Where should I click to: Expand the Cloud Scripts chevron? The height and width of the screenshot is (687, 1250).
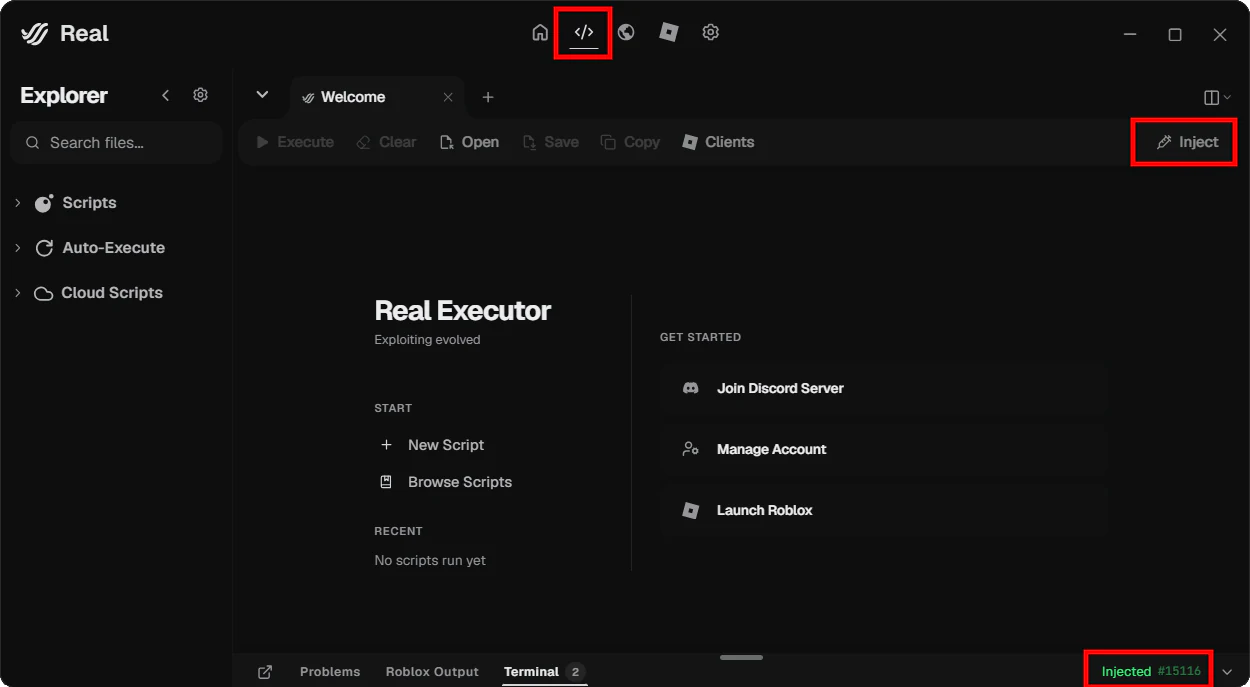(x=17, y=293)
